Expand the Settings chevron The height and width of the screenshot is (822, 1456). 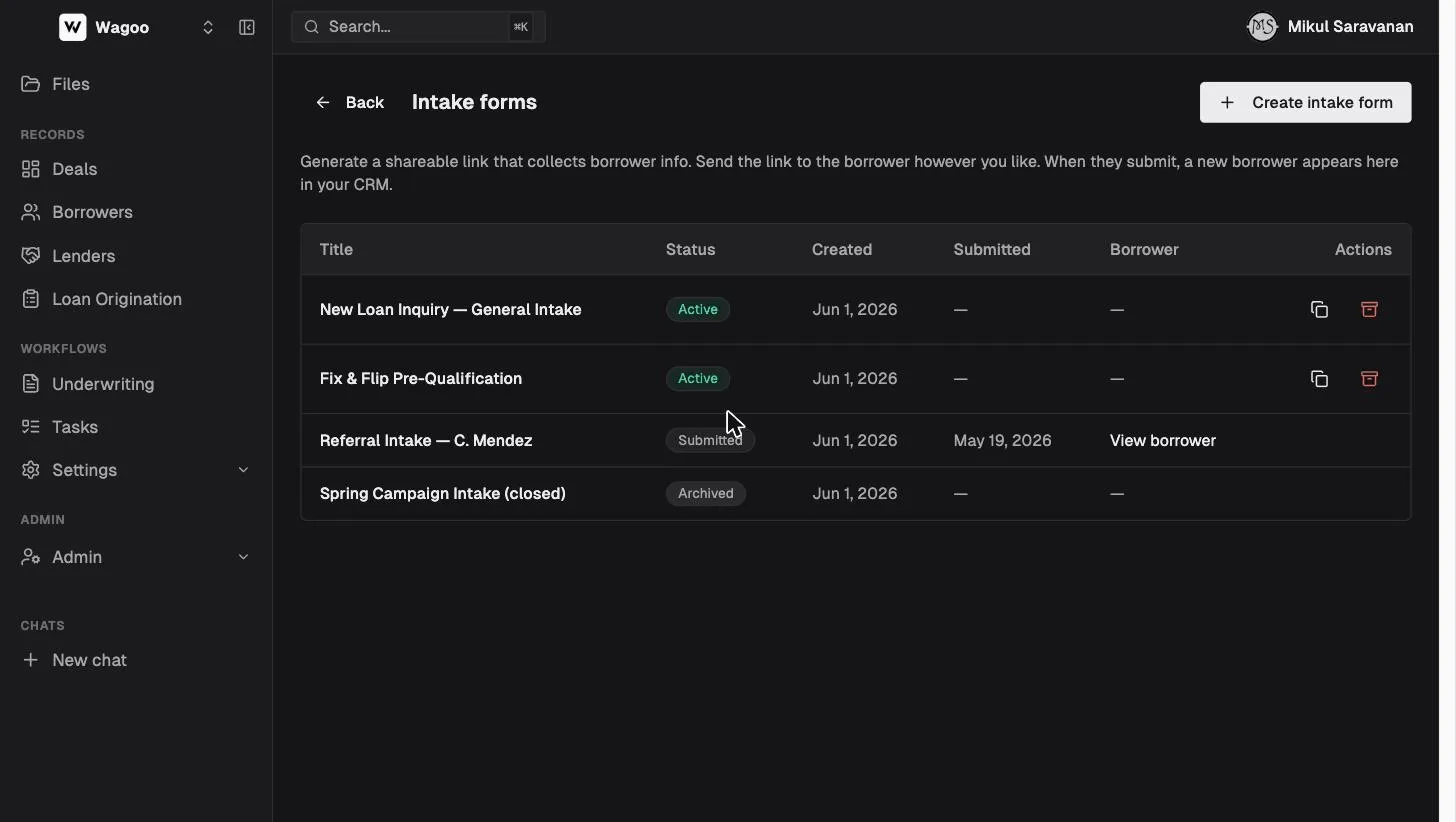pyautogui.click(x=243, y=470)
